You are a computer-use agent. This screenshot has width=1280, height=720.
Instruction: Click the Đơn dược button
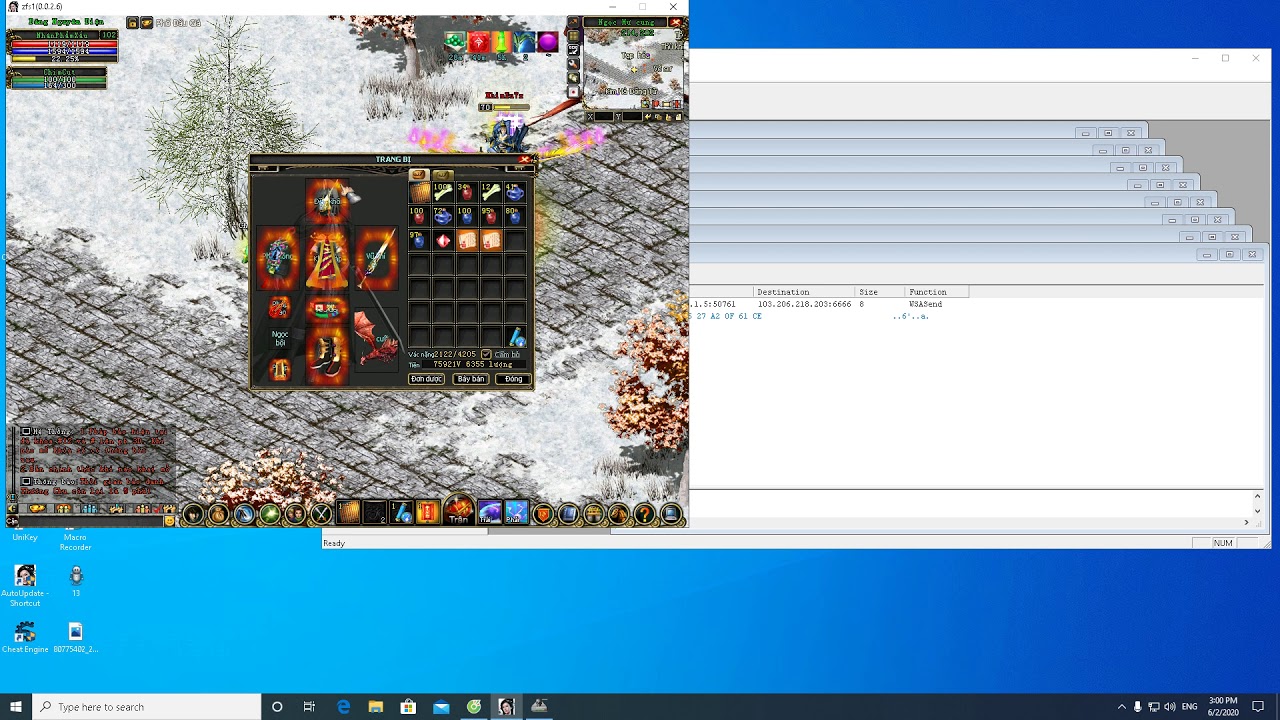(x=426, y=379)
